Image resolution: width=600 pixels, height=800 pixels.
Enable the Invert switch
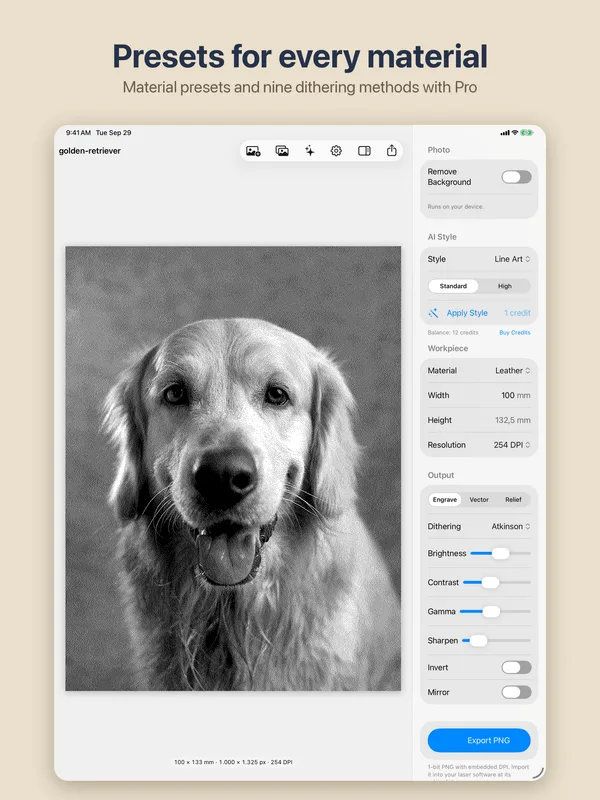516,667
